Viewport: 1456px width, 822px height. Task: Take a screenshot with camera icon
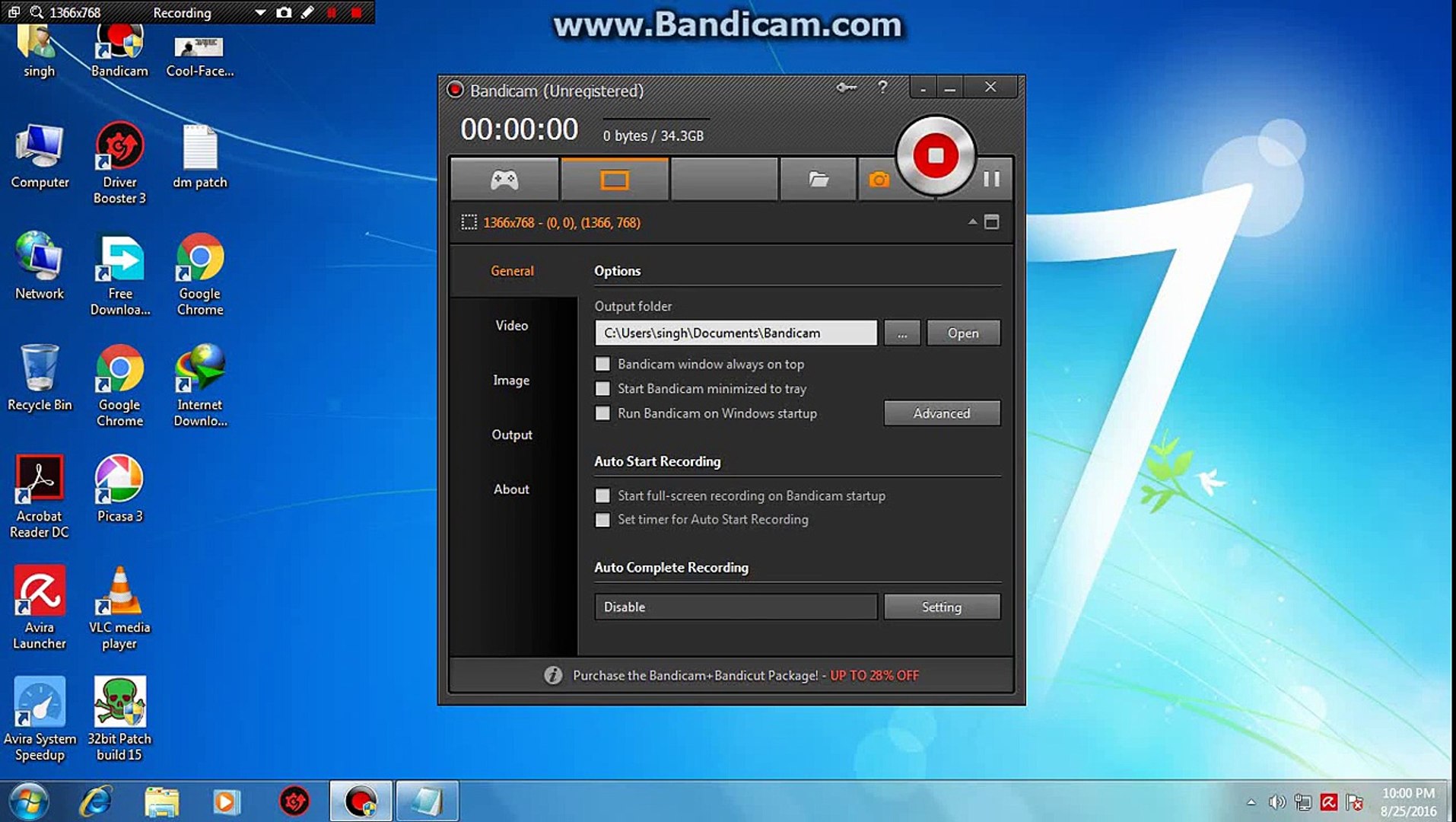coord(879,180)
